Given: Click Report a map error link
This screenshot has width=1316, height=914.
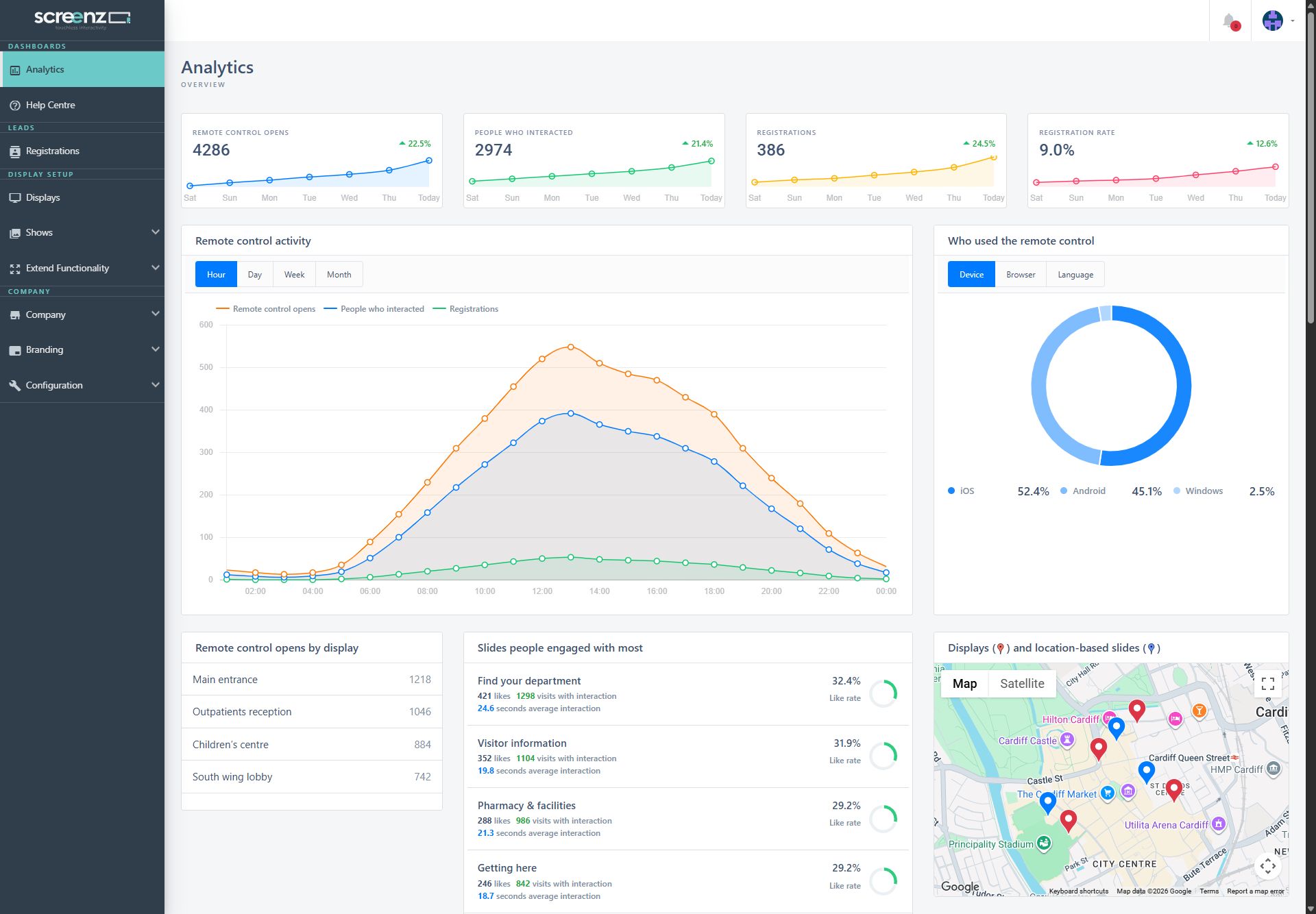Looking at the screenshot, I should (1256, 891).
